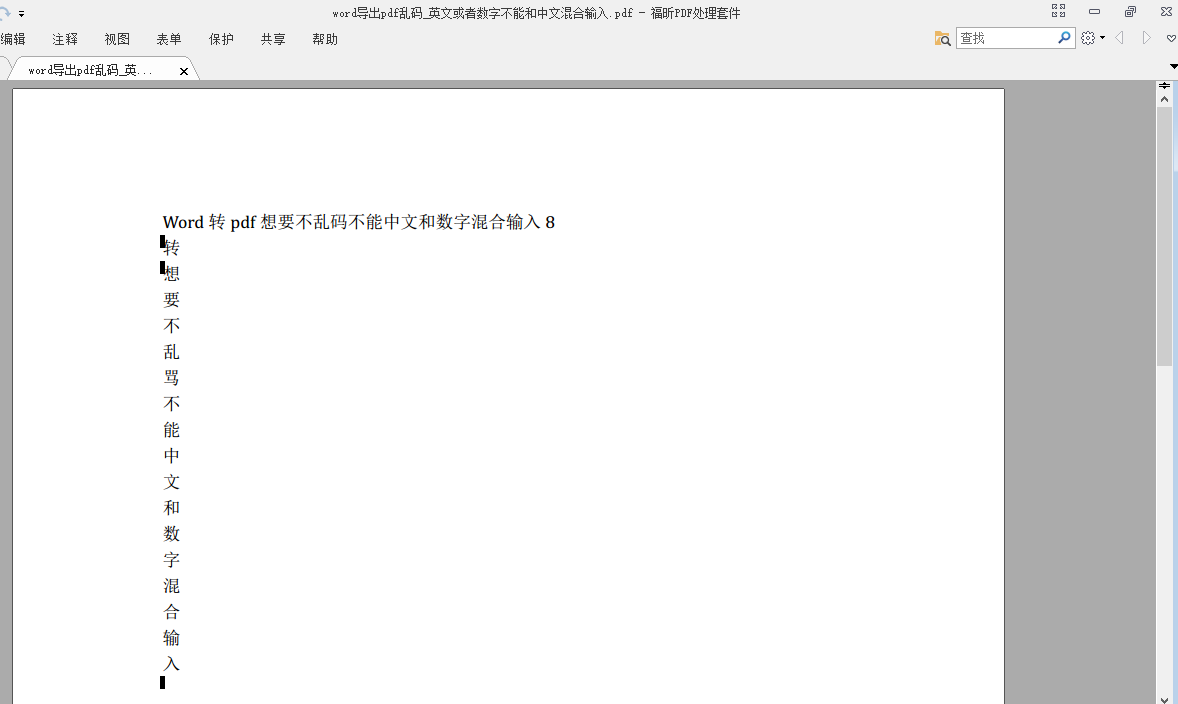Expand the quick access toolbar arrow
This screenshot has height=704, width=1178.
coord(21,13)
